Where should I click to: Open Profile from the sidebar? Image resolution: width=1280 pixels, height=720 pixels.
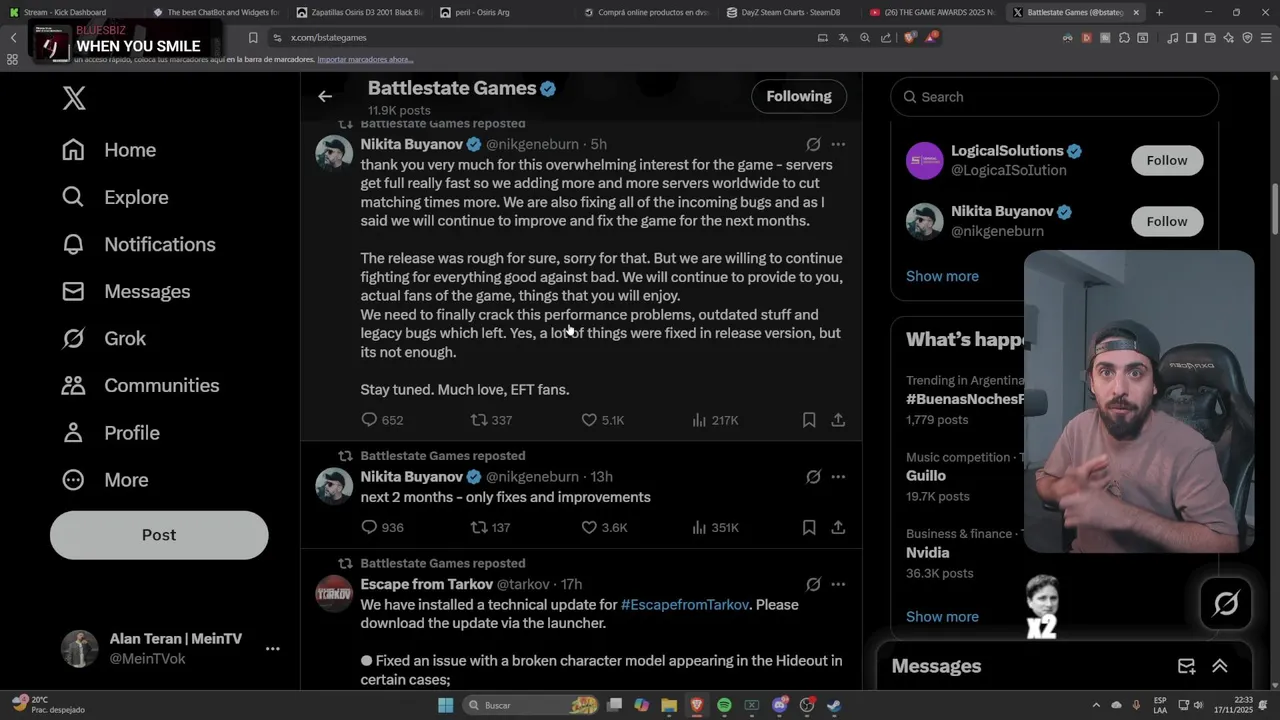(x=110, y=432)
